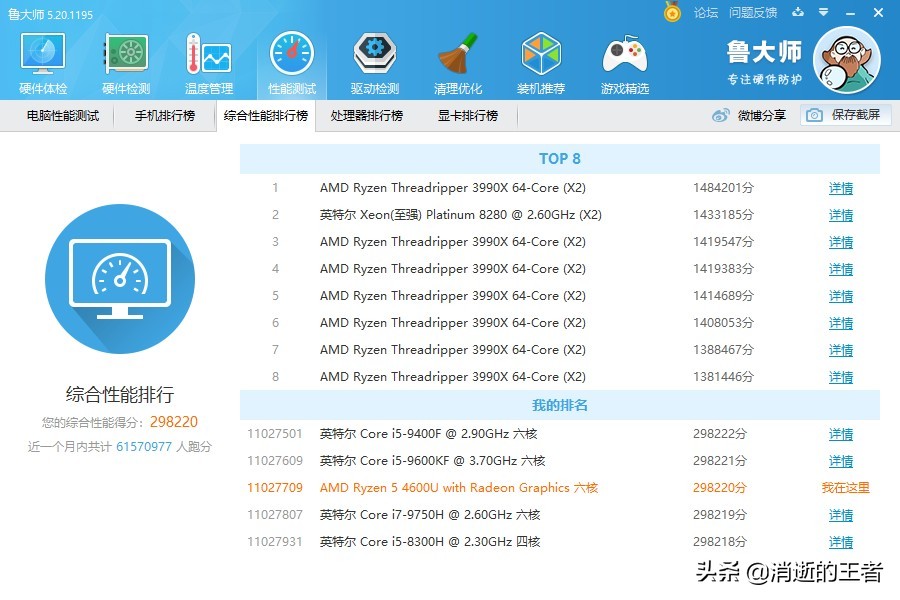Open the 清理优化 cleanup tool
The image size is (900, 600).
[458, 60]
